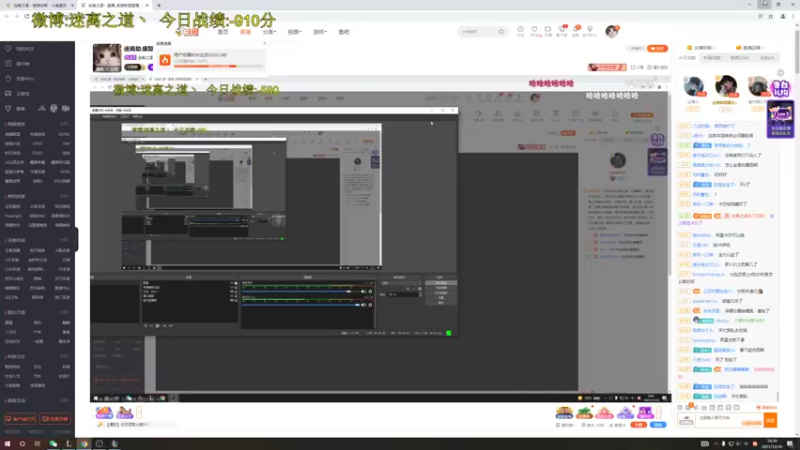Switch to 钻粉 tab in right panel
Image resolution: width=800 pixels, height=450 pixels.
click(767, 58)
